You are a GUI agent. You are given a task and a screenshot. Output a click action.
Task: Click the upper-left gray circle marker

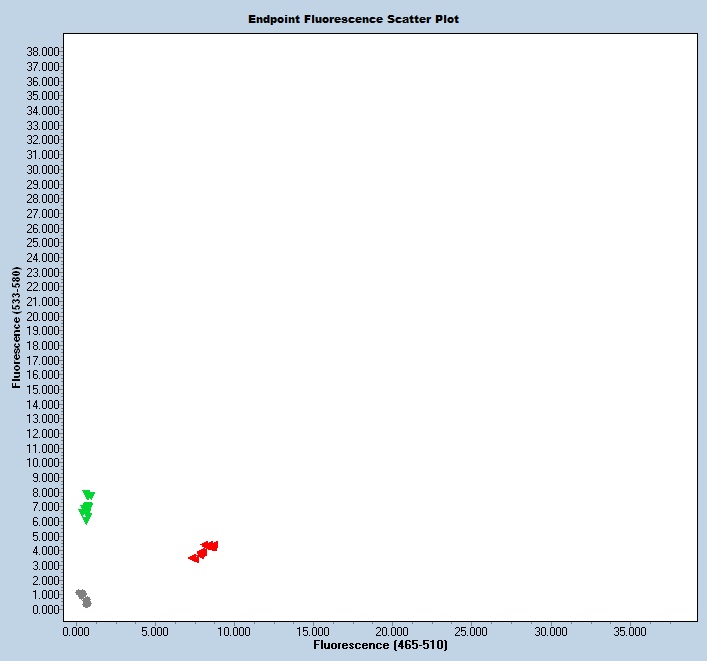tap(80, 593)
